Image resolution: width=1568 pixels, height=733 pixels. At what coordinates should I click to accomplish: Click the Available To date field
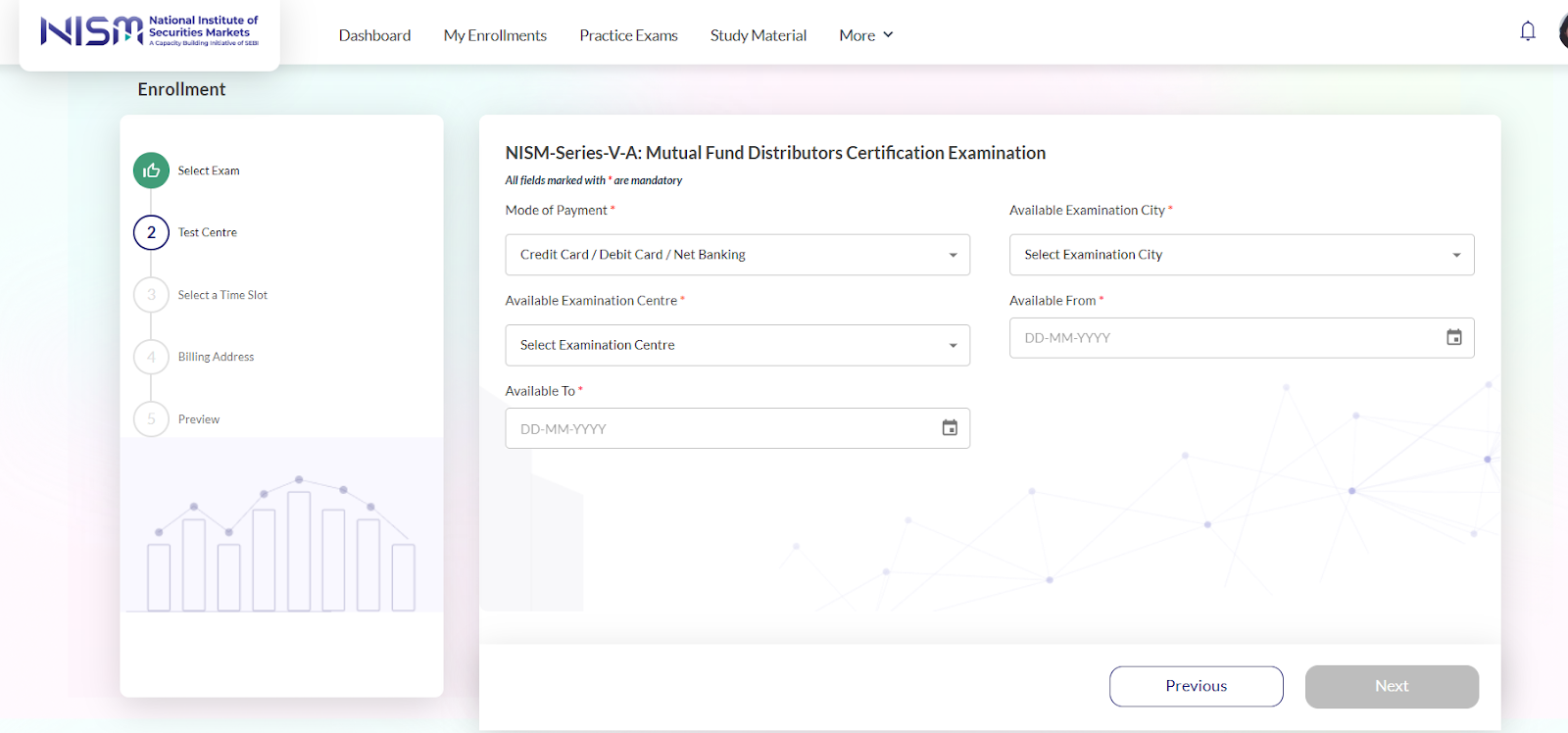tap(737, 428)
